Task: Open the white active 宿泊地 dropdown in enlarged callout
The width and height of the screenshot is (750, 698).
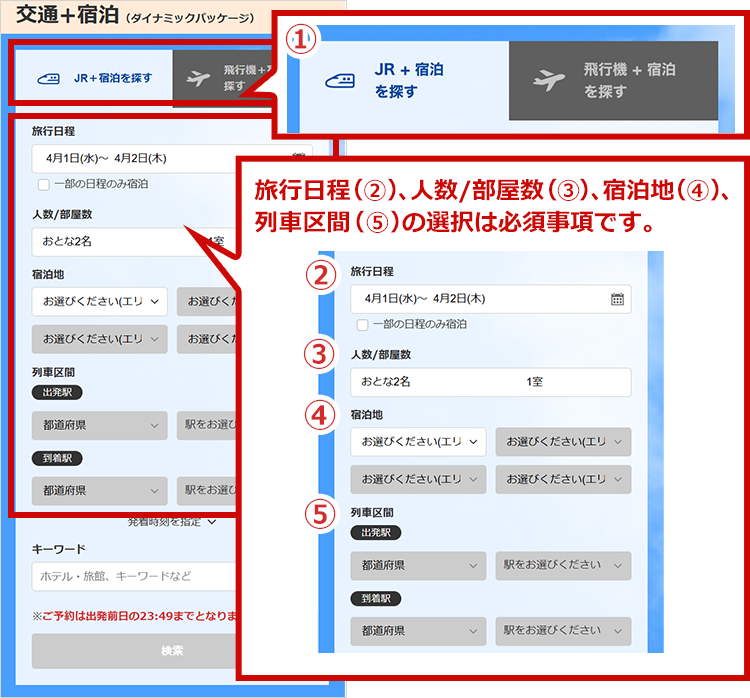Action: (418, 442)
